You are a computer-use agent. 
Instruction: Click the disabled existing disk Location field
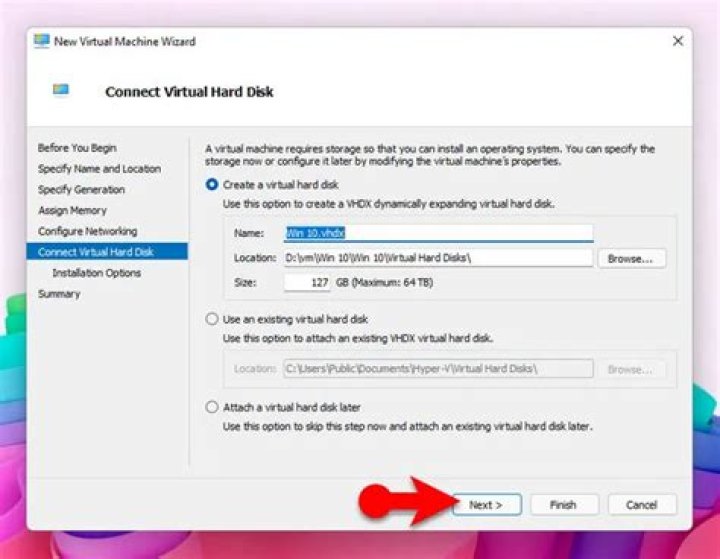tap(439, 369)
